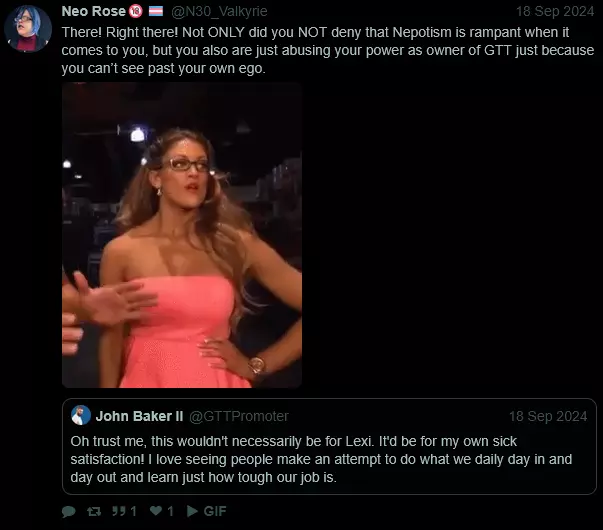Click the quote count icon

(x=119, y=511)
